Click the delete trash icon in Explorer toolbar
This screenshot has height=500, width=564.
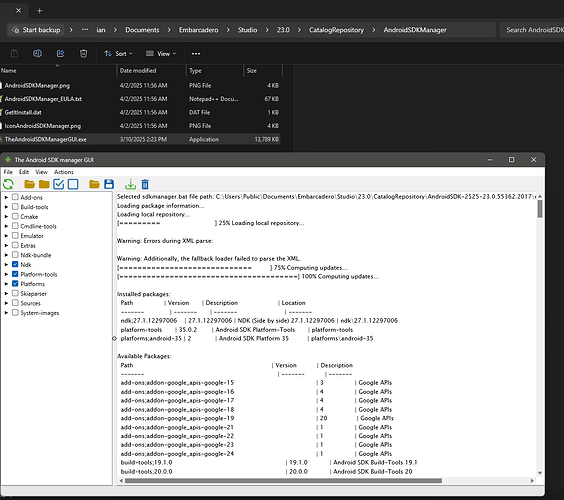pyautogui.click(x=83, y=54)
